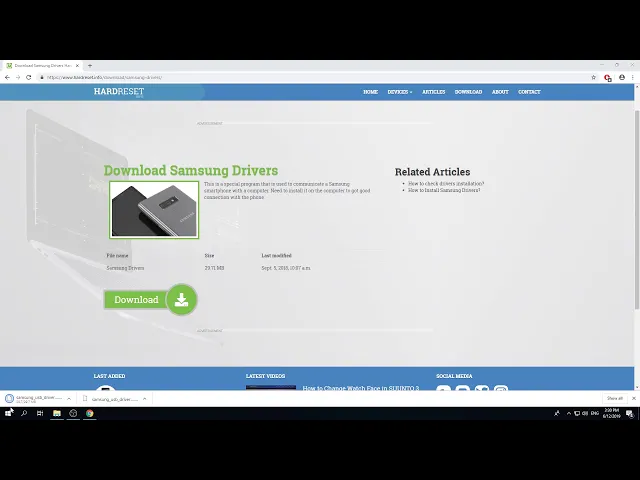Open the Action Center notifications icon
This screenshot has height=480, width=640.
point(630,414)
